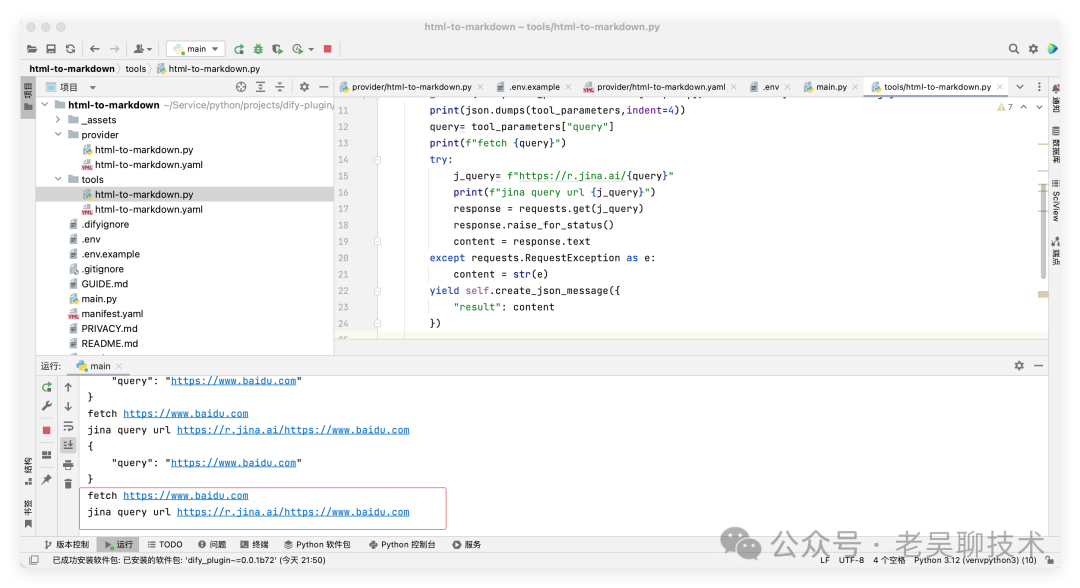
Task: Show hidden tabs dropdown arrow
Action: pos(1020,87)
